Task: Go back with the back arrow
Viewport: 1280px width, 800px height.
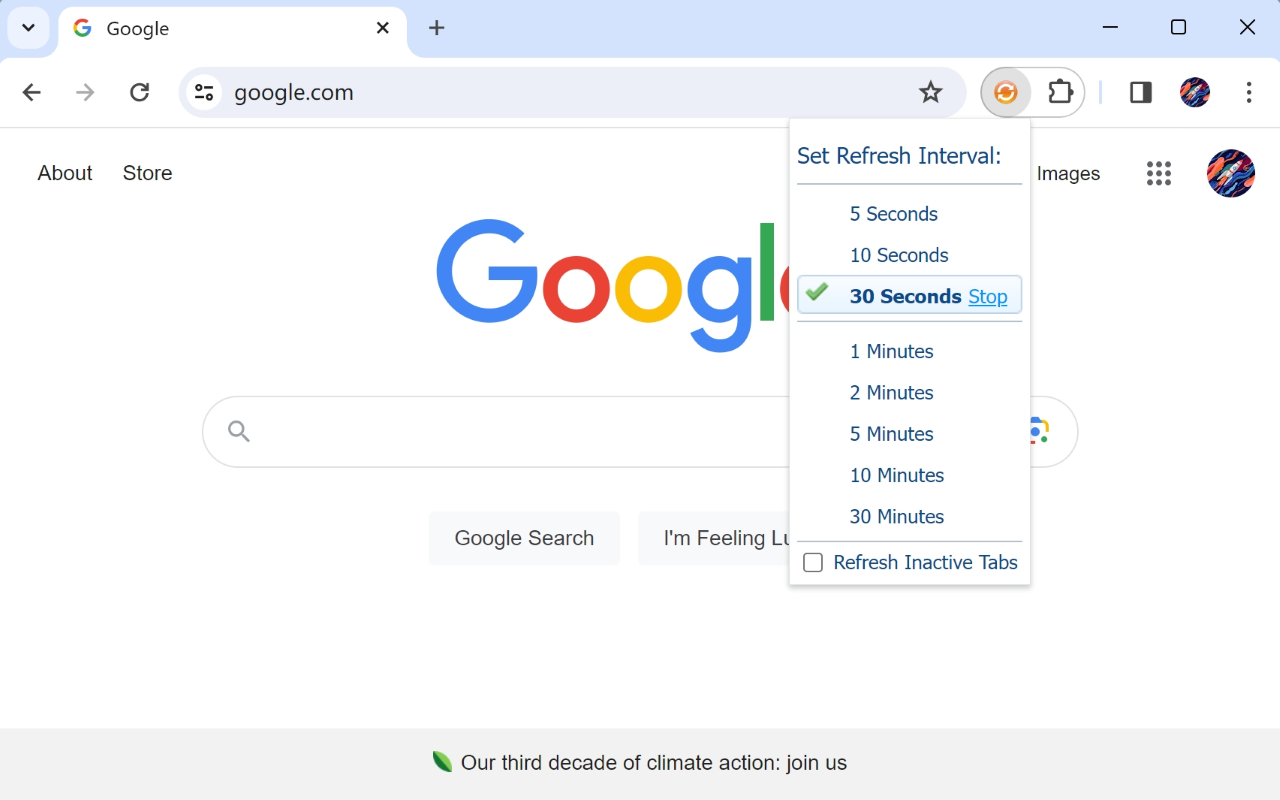Action: [32, 93]
